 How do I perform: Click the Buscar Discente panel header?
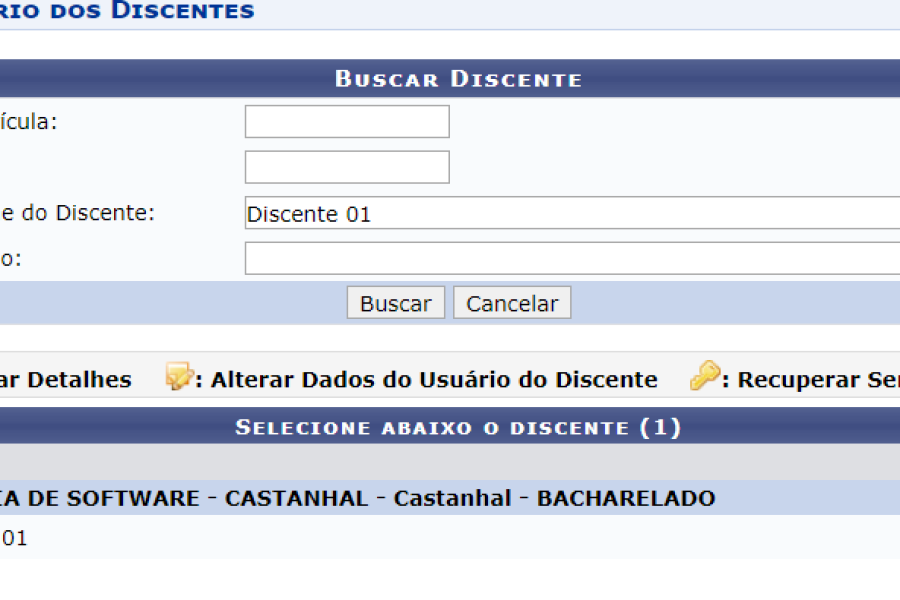pyautogui.click(x=458, y=79)
